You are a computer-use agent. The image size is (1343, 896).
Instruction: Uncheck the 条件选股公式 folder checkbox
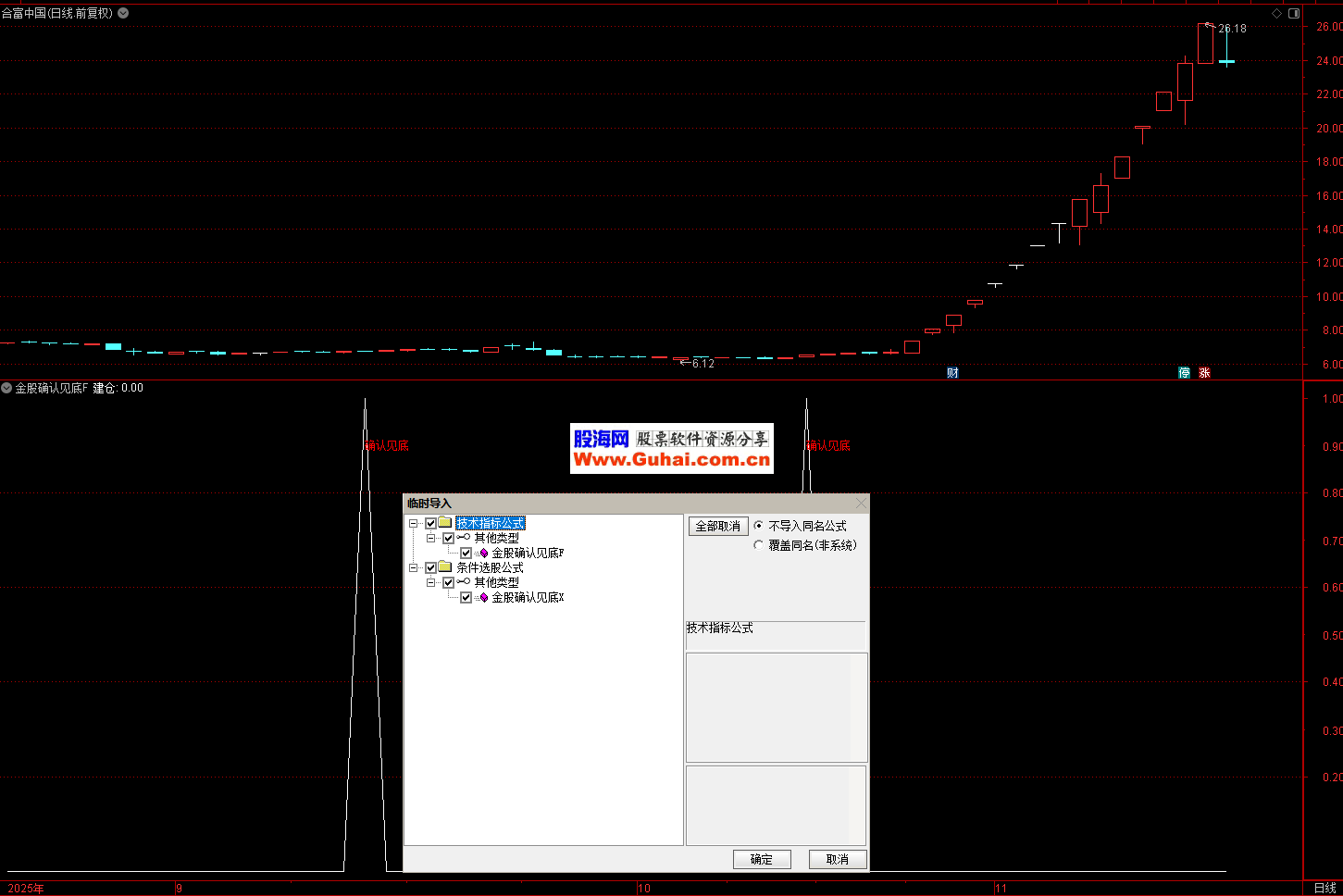(x=430, y=567)
